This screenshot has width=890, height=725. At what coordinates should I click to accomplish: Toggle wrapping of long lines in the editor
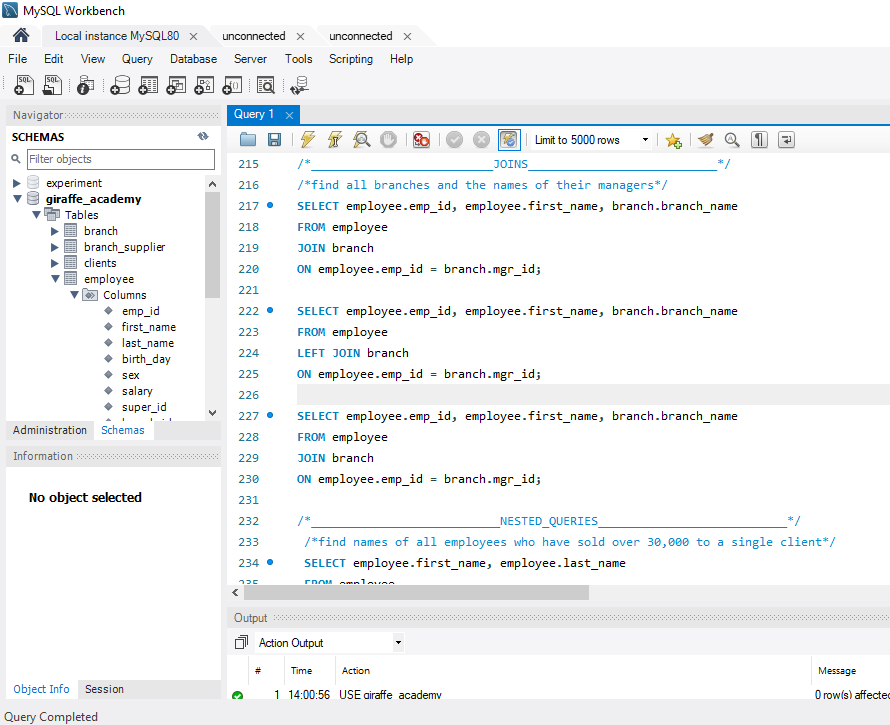coord(784,139)
